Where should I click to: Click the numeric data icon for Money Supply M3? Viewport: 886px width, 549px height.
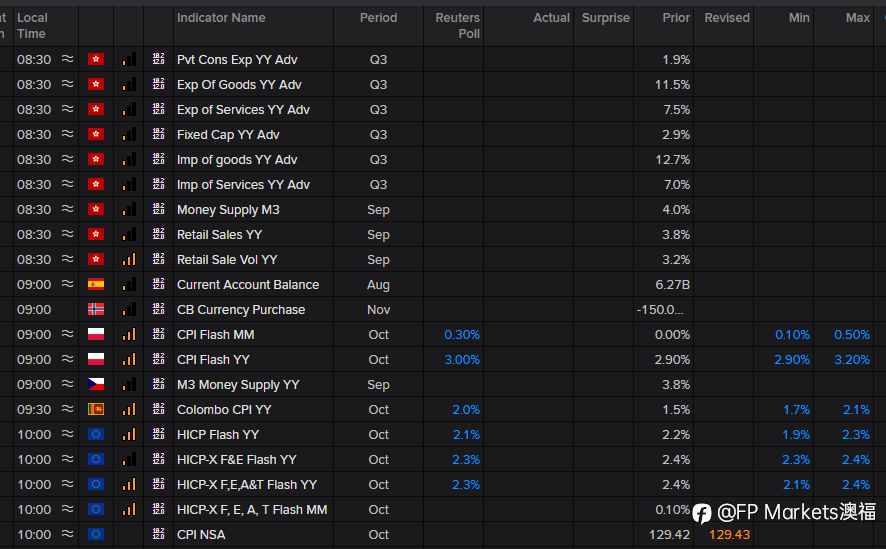point(158,210)
